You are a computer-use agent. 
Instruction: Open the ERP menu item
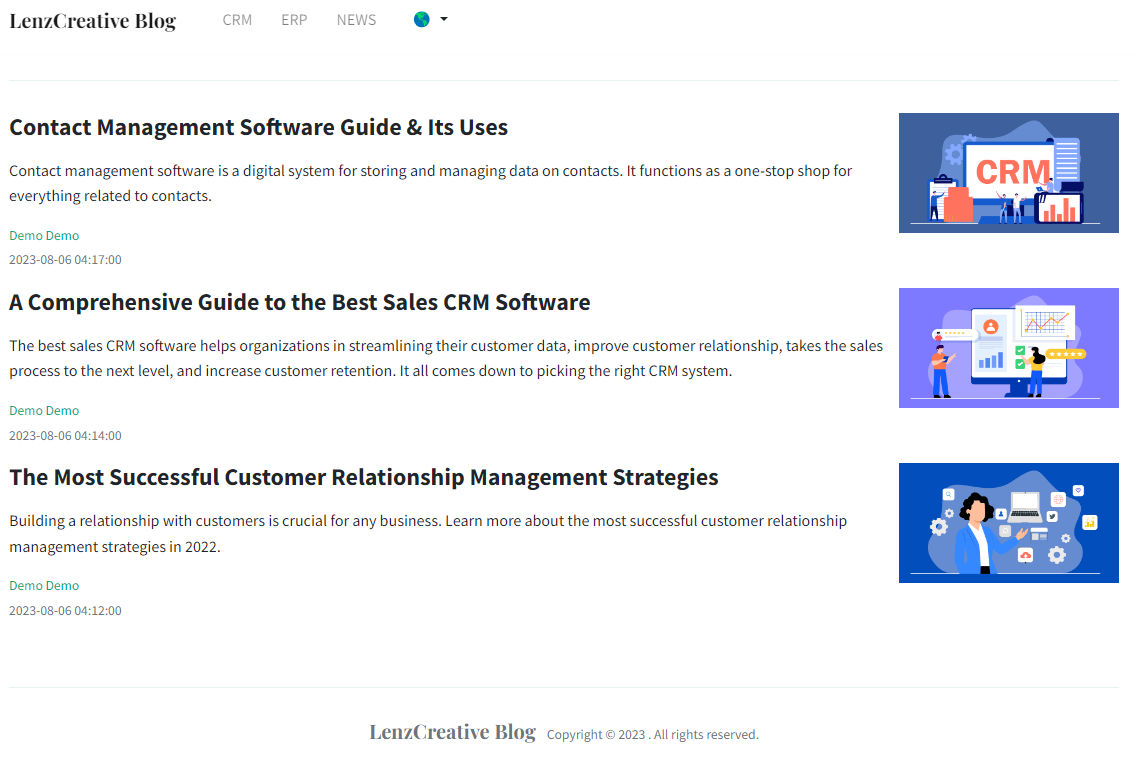coord(294,20)
